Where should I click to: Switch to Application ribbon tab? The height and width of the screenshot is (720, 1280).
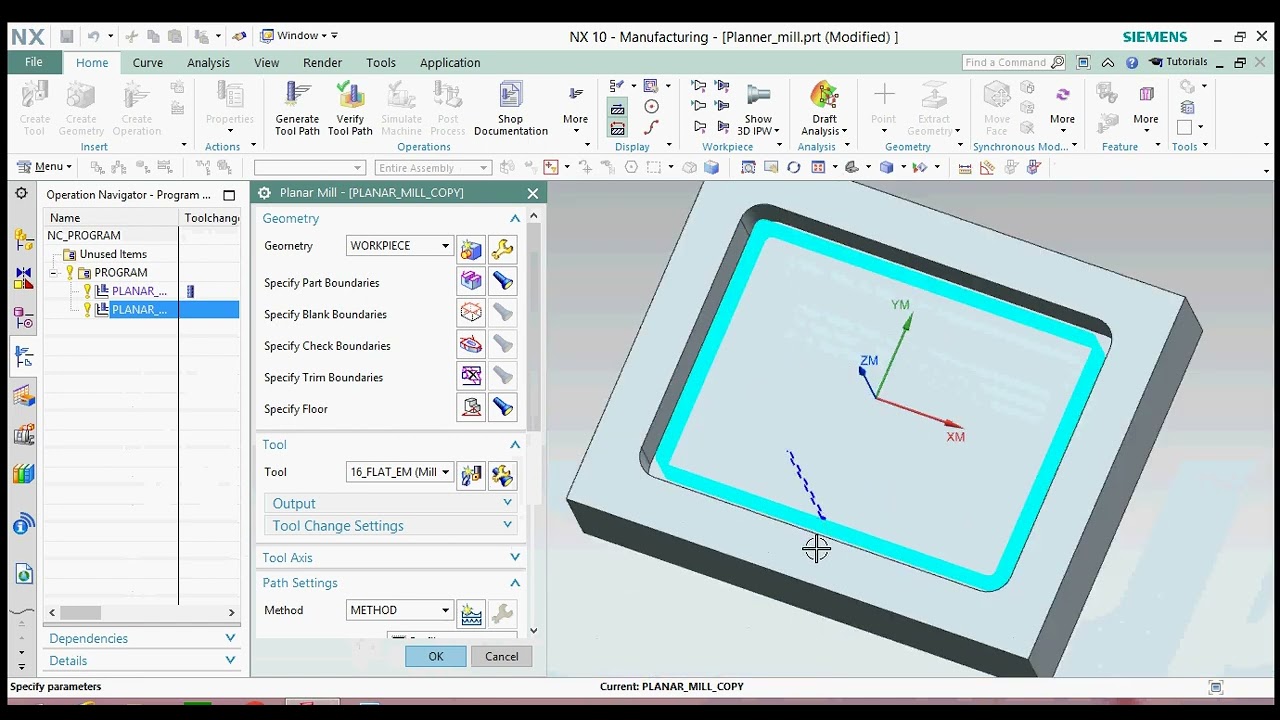tap(450, 62)
